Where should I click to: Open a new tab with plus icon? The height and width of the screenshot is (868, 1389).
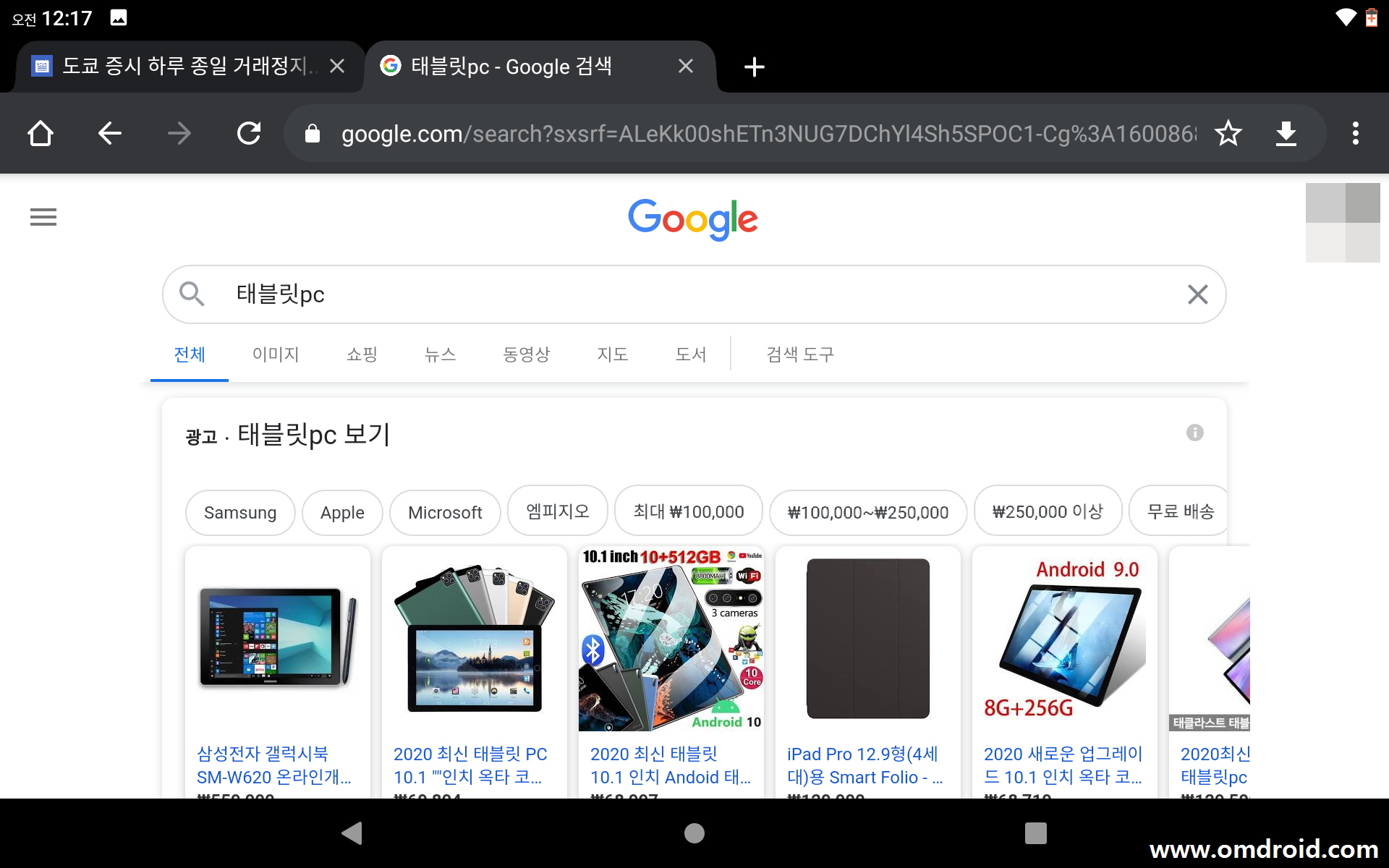click(x=755, y=67)
